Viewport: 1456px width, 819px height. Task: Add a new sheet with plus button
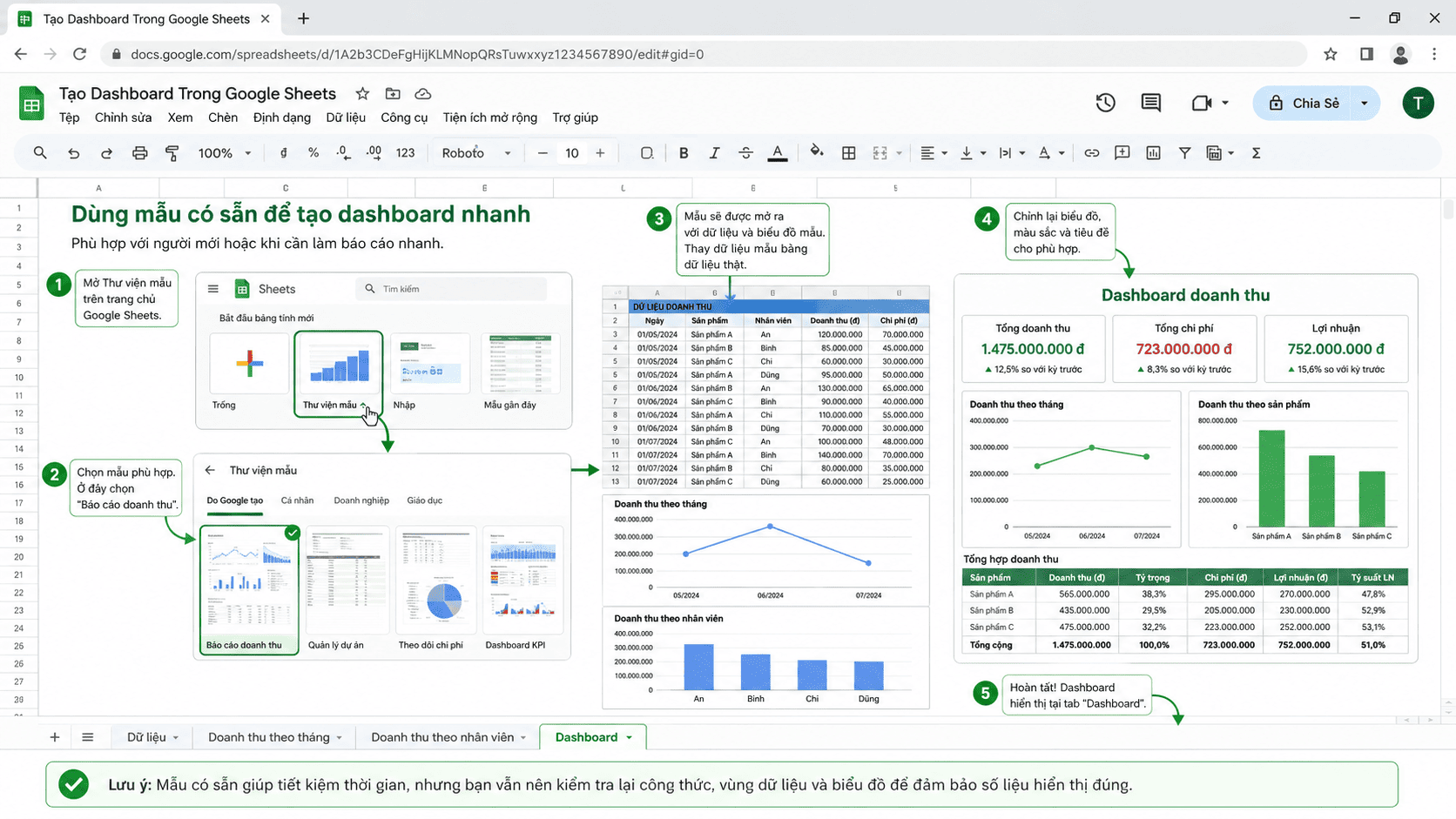point(55,737)
